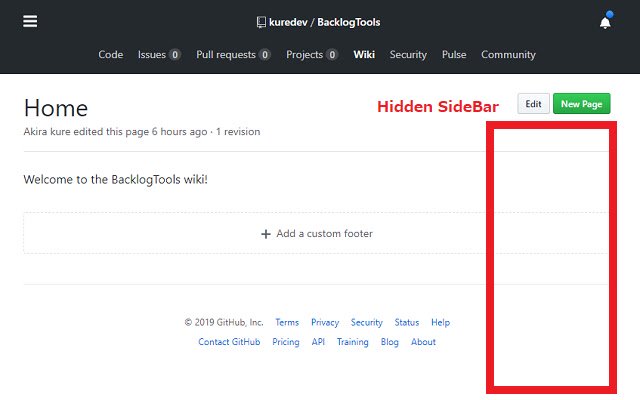Viewport: 640px width, 400px height.
Task: Open the About footer link
Action: pyautogui.click(x=423, y=342)
